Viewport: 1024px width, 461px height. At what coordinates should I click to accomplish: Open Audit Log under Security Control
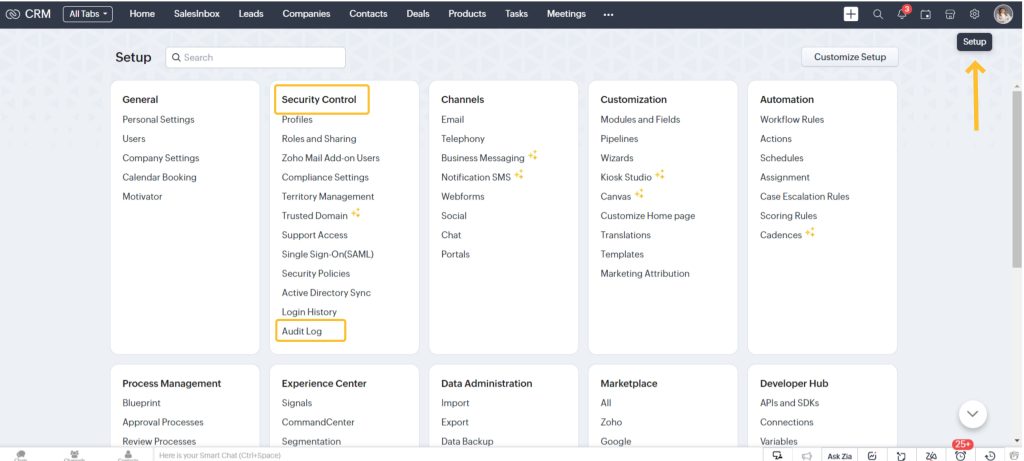(302, 331)
